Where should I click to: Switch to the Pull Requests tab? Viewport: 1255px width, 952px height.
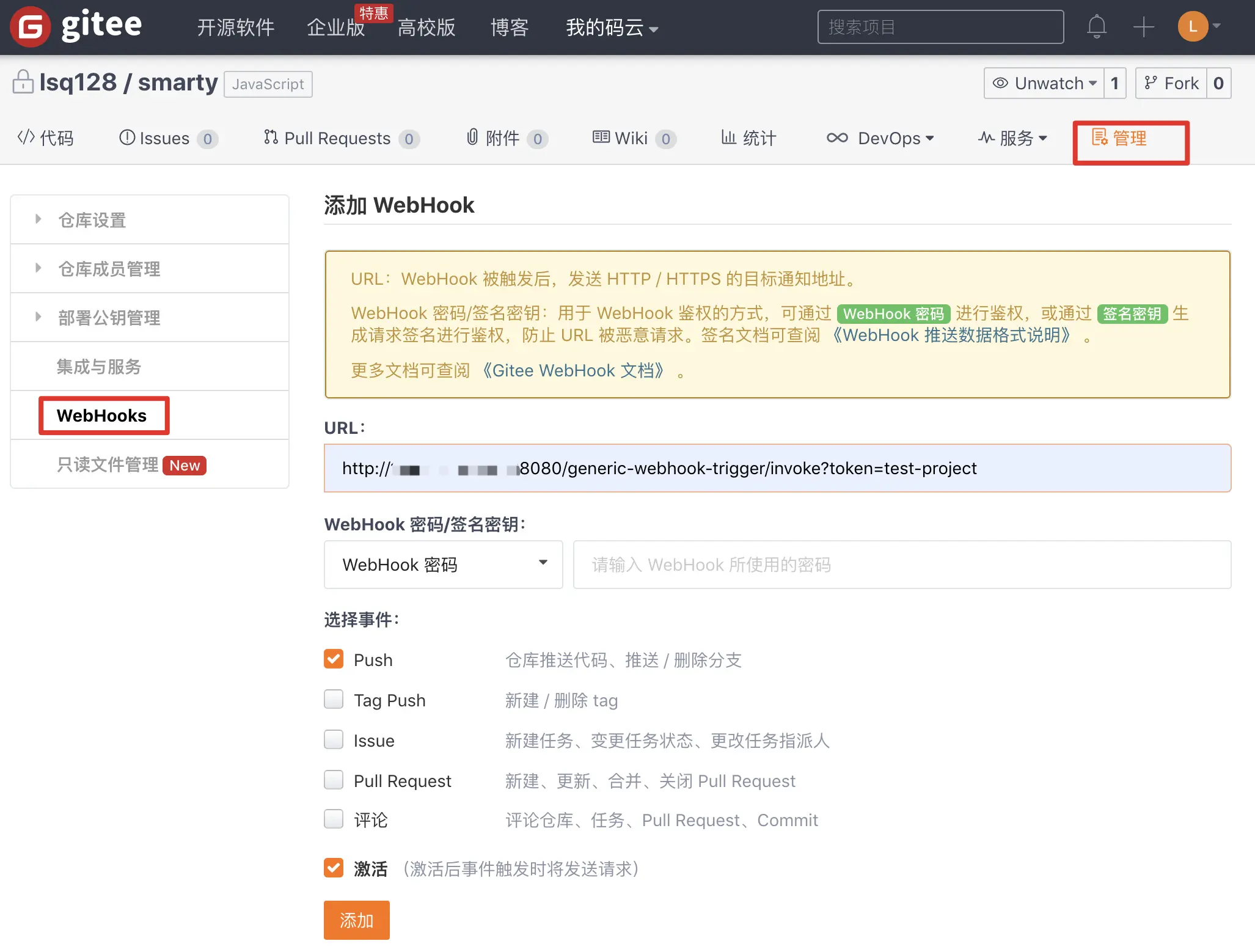click(x=336, y=138)
